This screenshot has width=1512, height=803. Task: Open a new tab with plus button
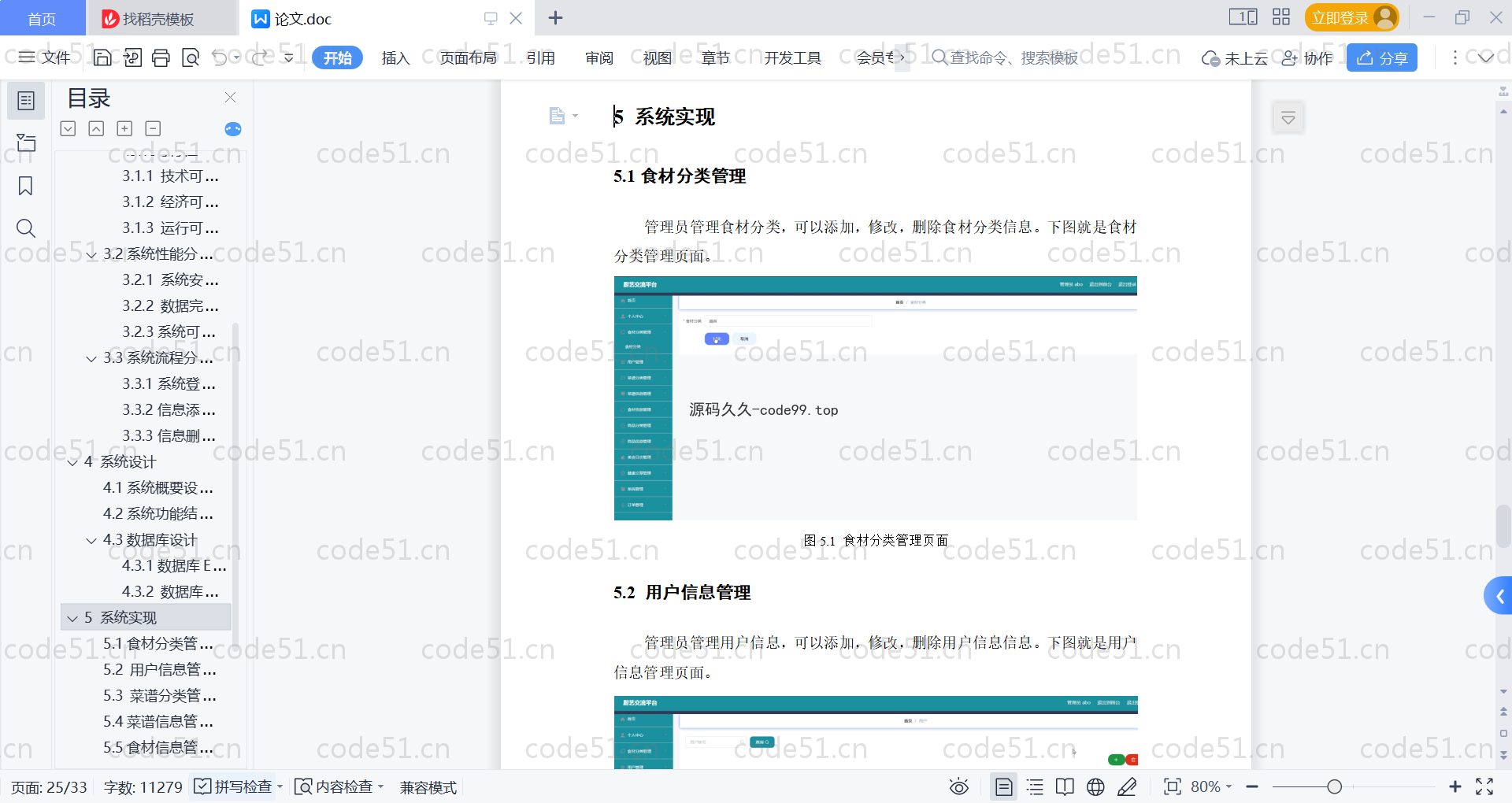pos(555,17)
